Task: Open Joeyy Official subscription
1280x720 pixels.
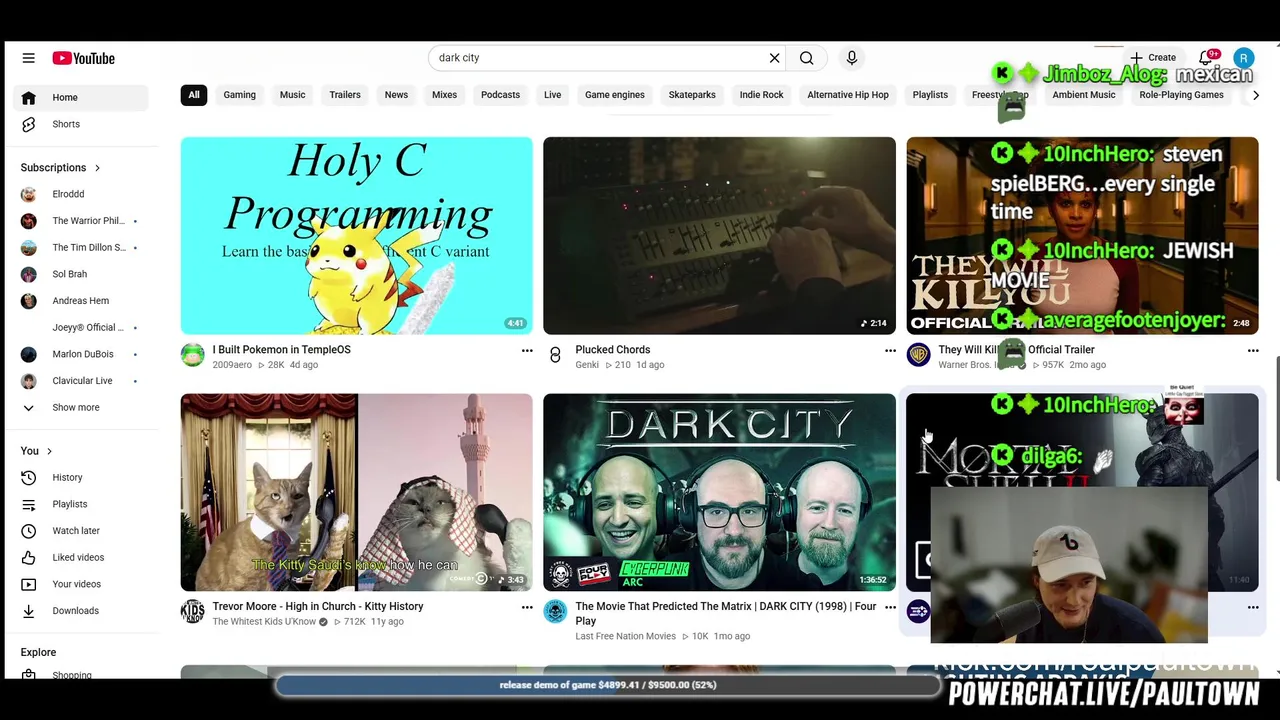Action: [81, 327]
